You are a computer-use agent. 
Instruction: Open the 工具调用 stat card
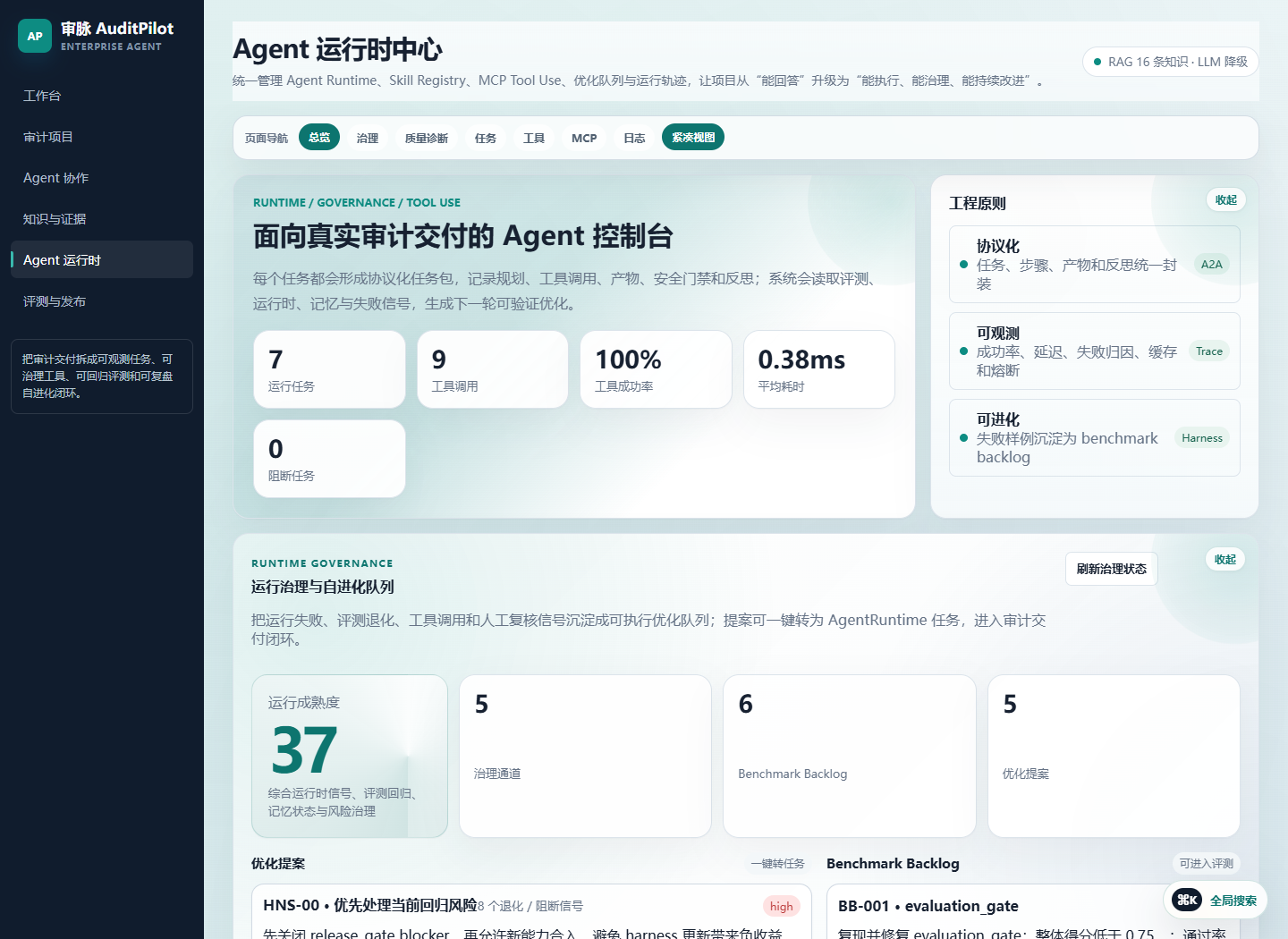[493, 369]
